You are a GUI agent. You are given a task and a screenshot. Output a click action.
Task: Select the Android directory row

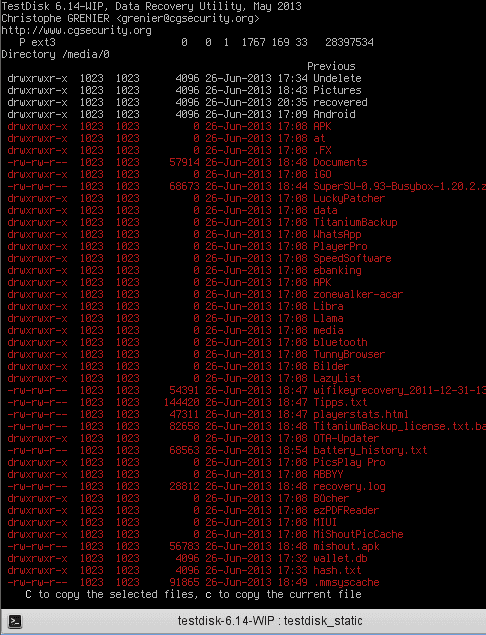pos(181,114)
